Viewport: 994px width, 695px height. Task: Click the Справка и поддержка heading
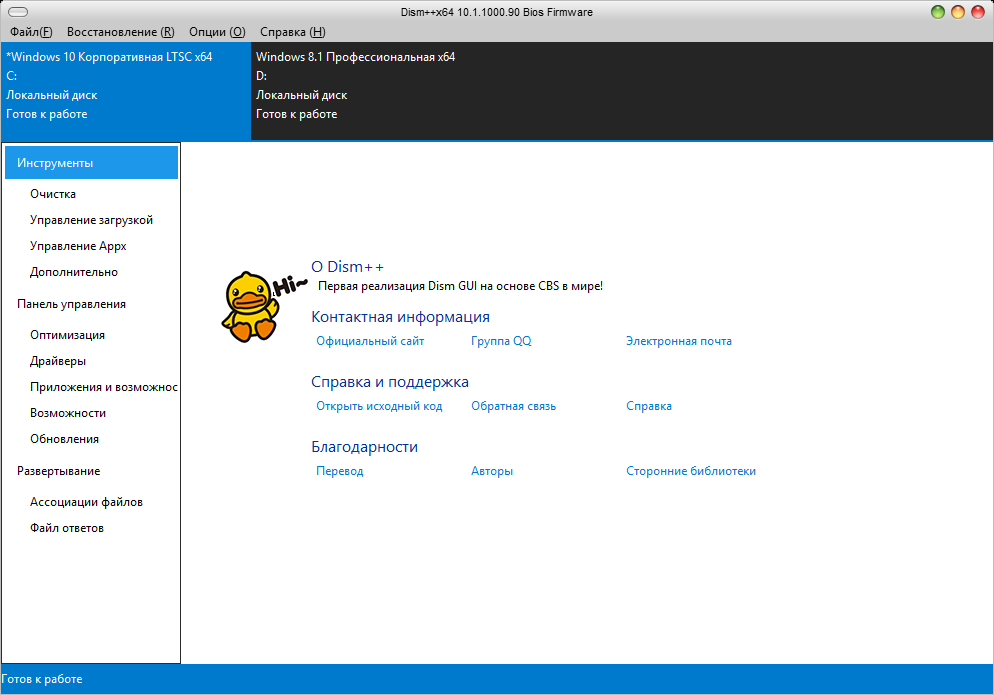[389, 382]
